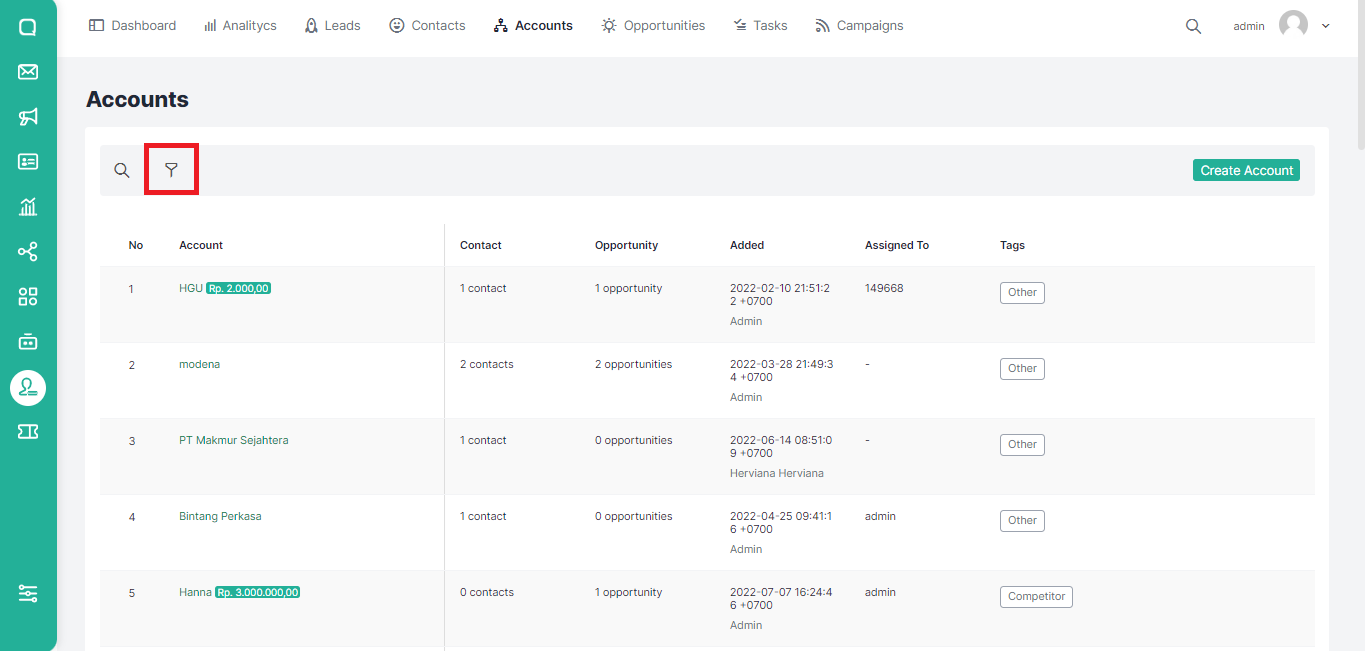Open the Campaigns tab
The width and height of the screenshot is (1365, 651).
tap(859, 26)
